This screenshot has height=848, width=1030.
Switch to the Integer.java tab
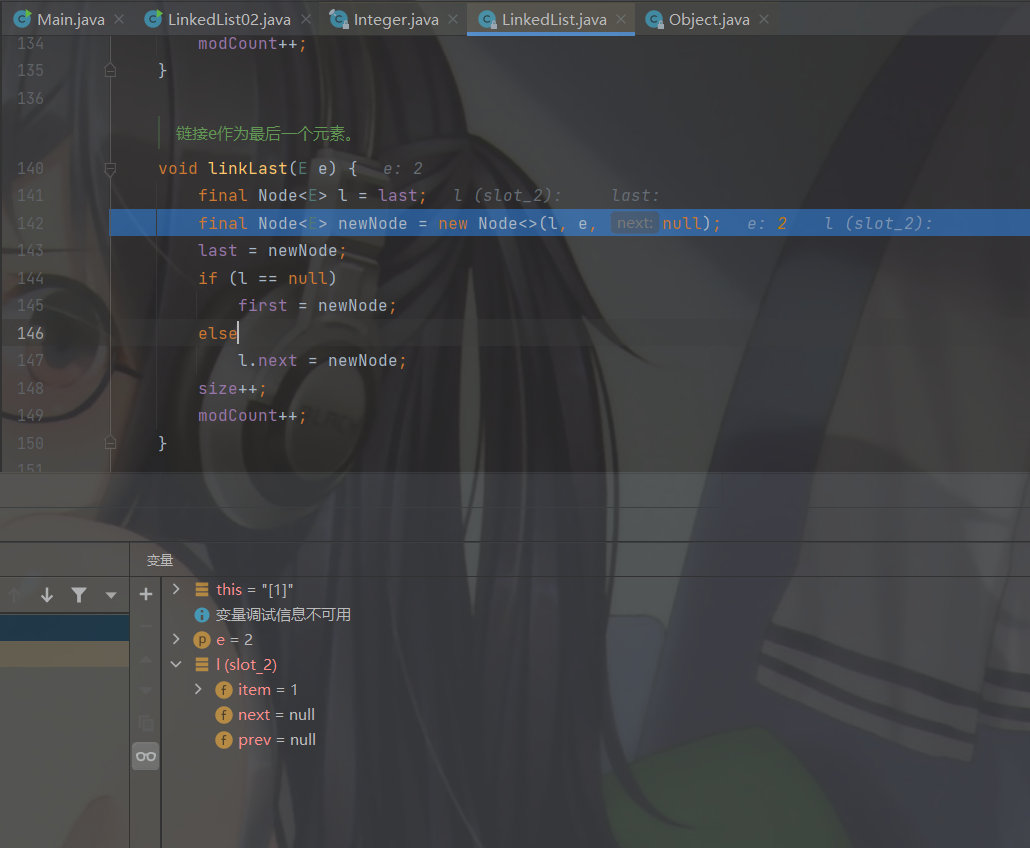pos(394,19)
